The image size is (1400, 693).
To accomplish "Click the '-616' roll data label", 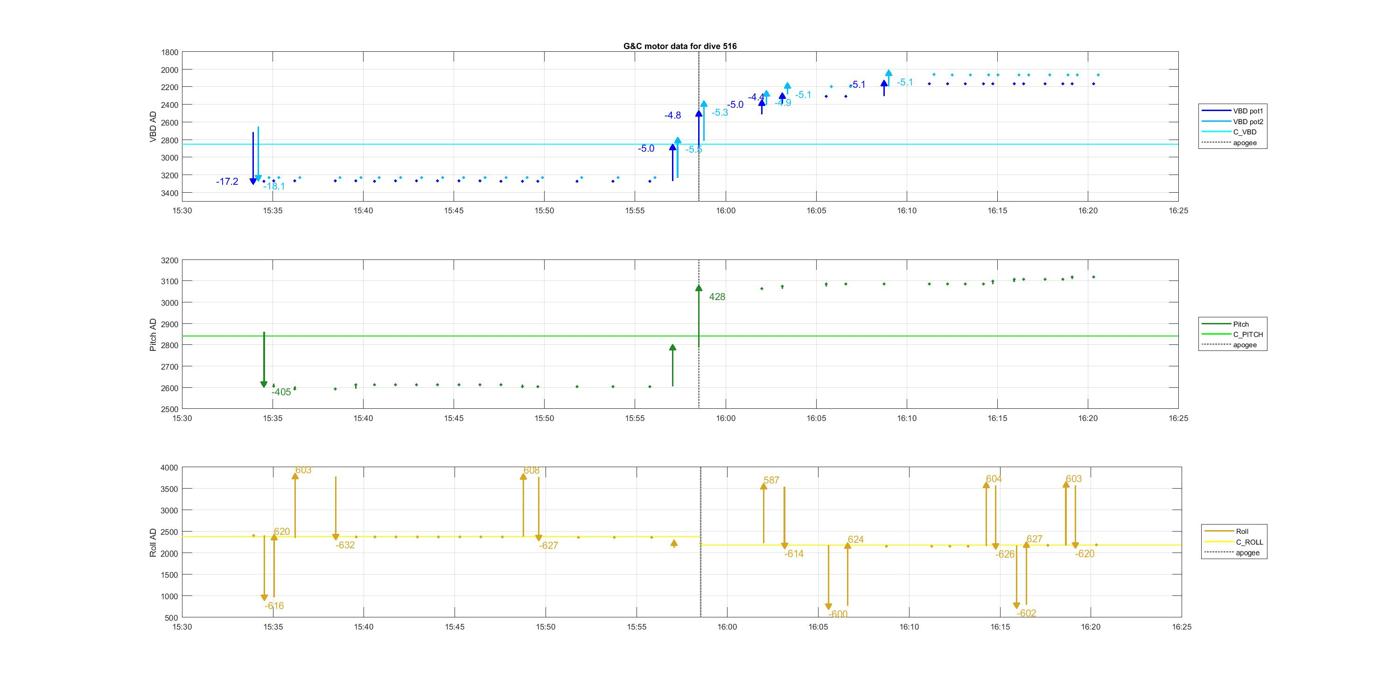I will coord(274,606).
